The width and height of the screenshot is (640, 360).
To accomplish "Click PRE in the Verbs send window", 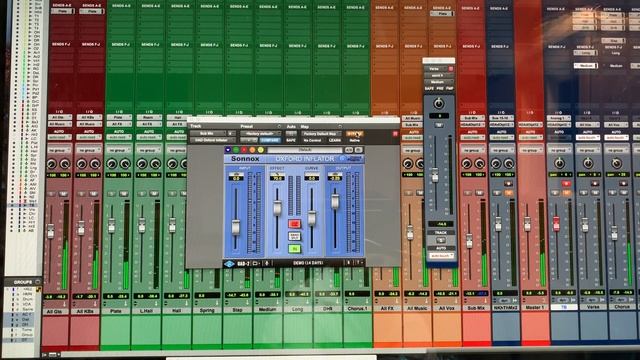I will click(x=440, y=88).
